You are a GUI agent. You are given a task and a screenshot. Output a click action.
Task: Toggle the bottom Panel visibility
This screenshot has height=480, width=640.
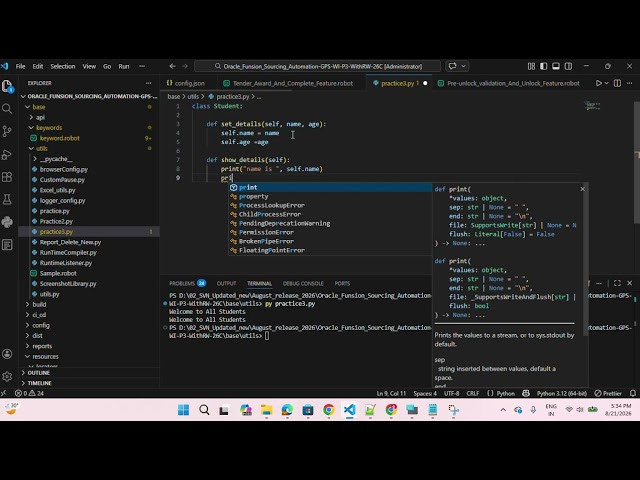click(x=556, y=66)
